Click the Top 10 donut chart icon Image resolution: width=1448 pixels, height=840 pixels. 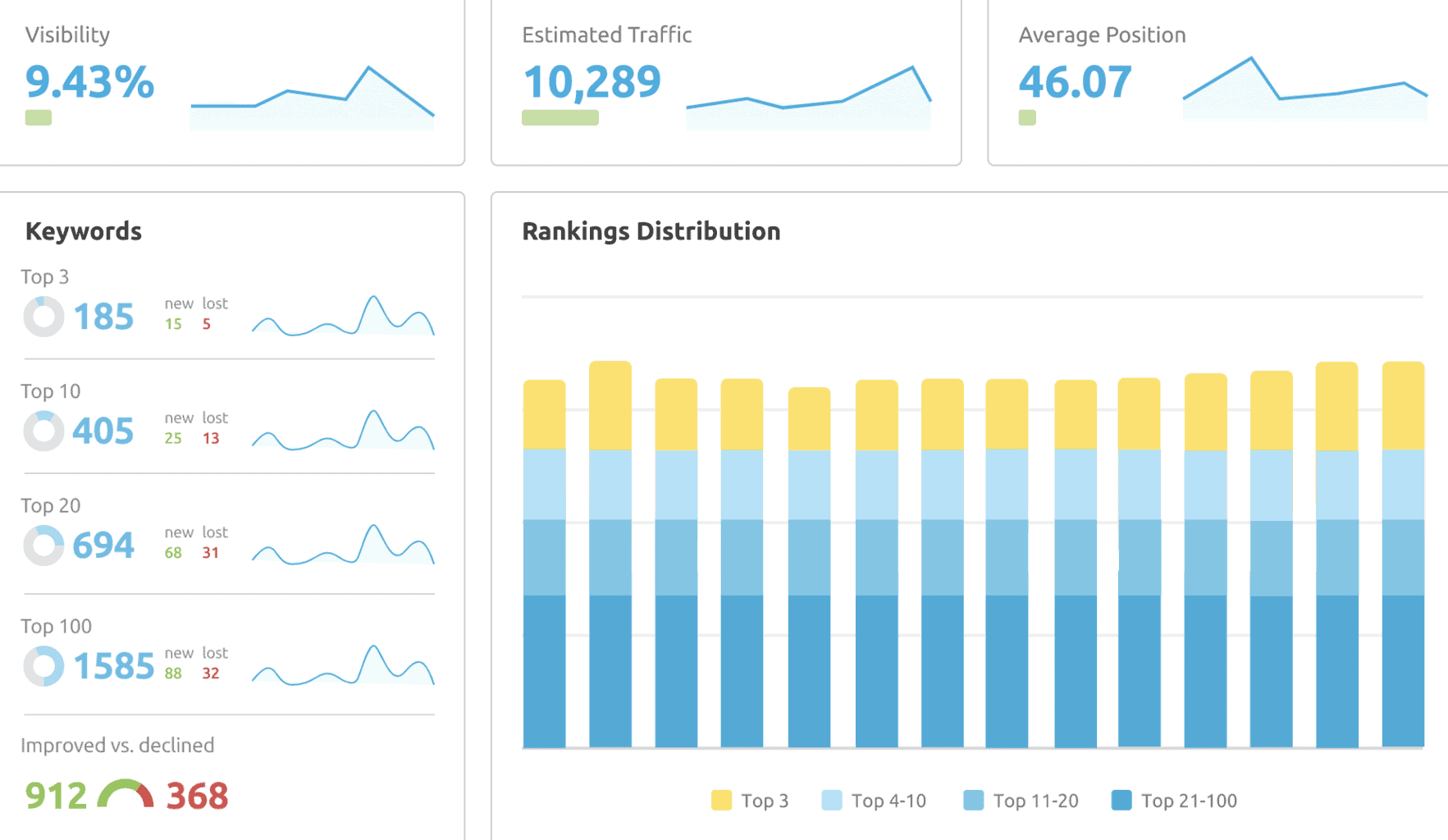(43, 431)
